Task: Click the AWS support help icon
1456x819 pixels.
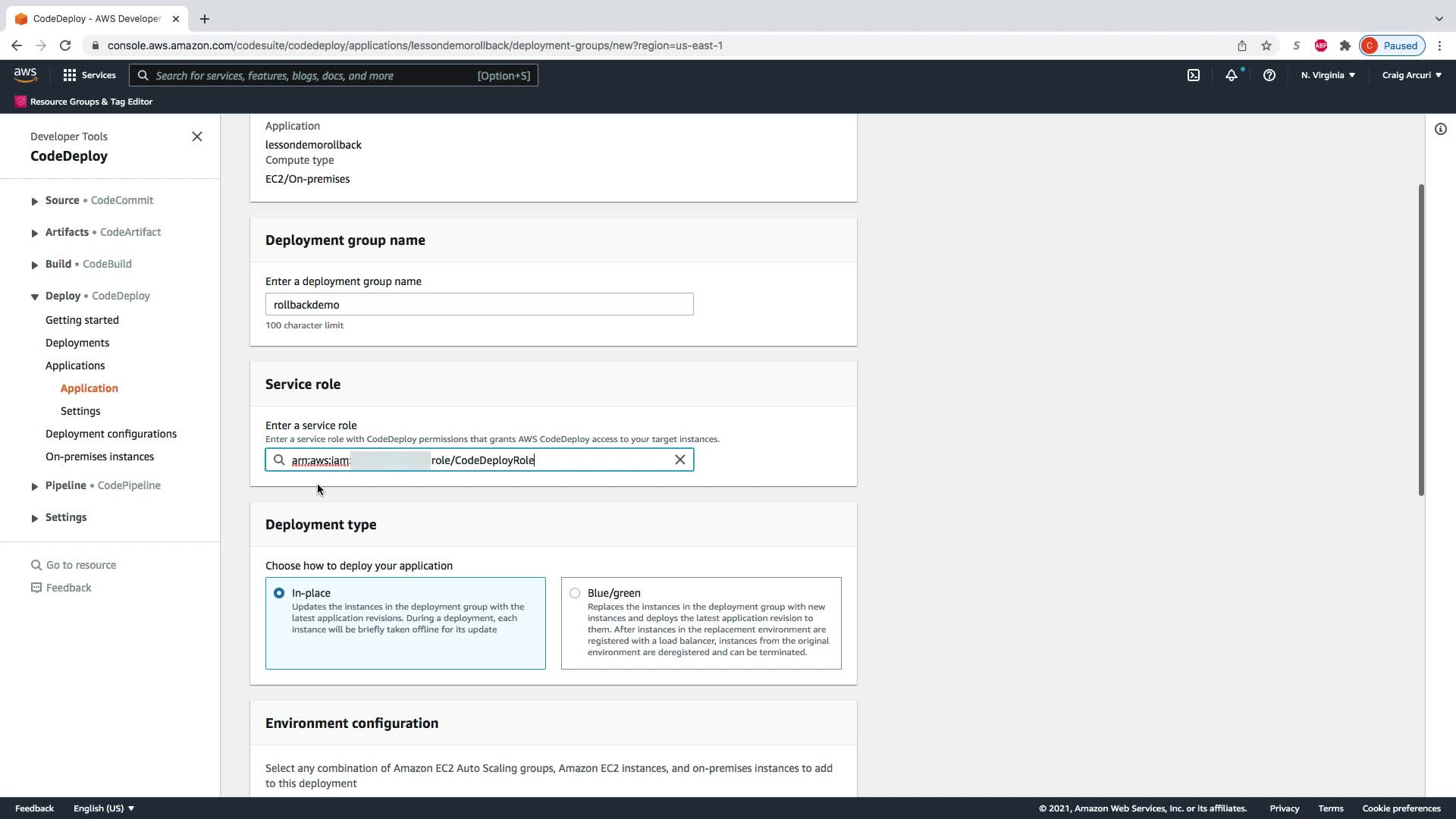Action: pos(1269,75)
